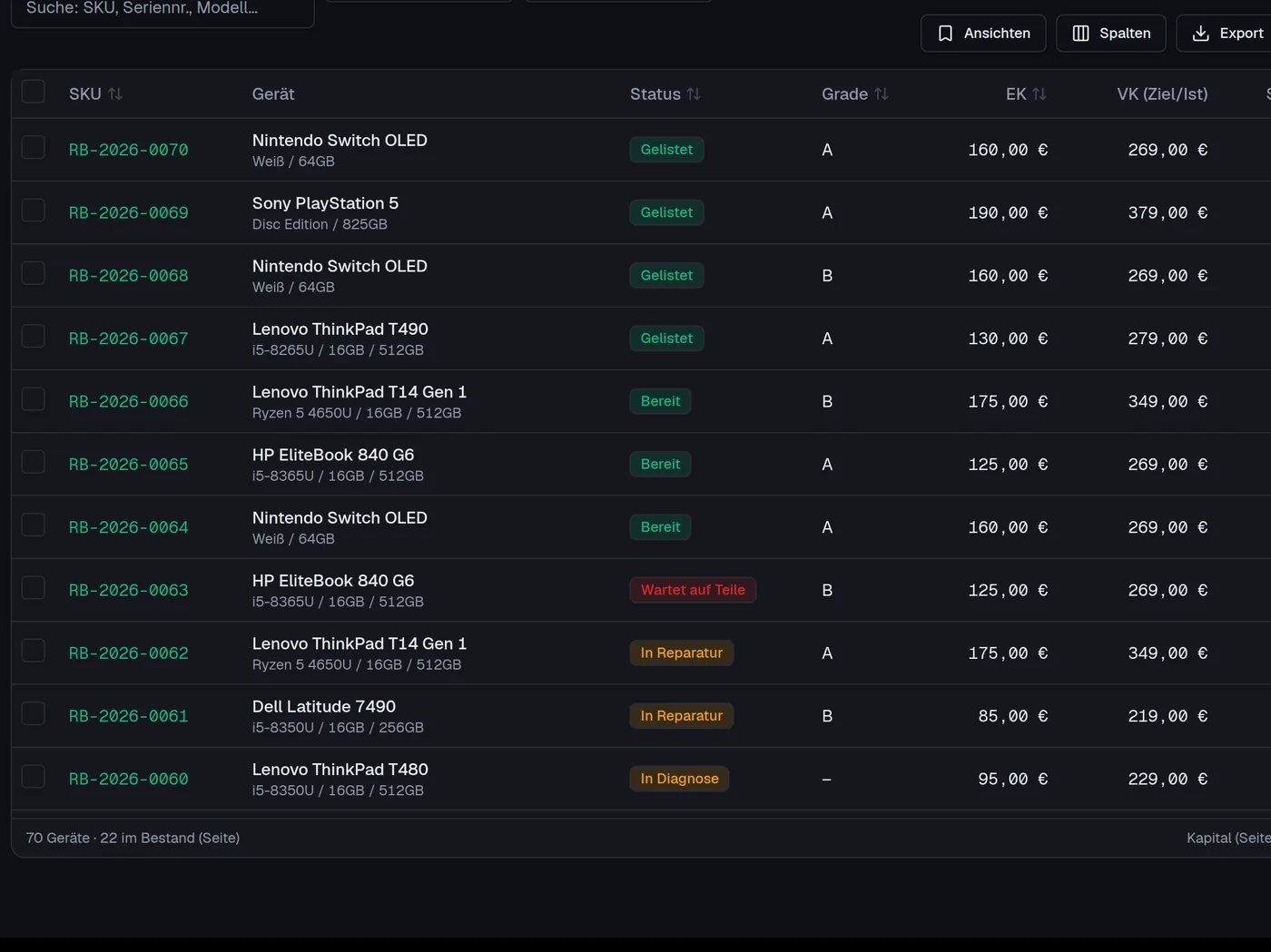
Task: Sort by Grade using the arrows icon
Action: 881,93
